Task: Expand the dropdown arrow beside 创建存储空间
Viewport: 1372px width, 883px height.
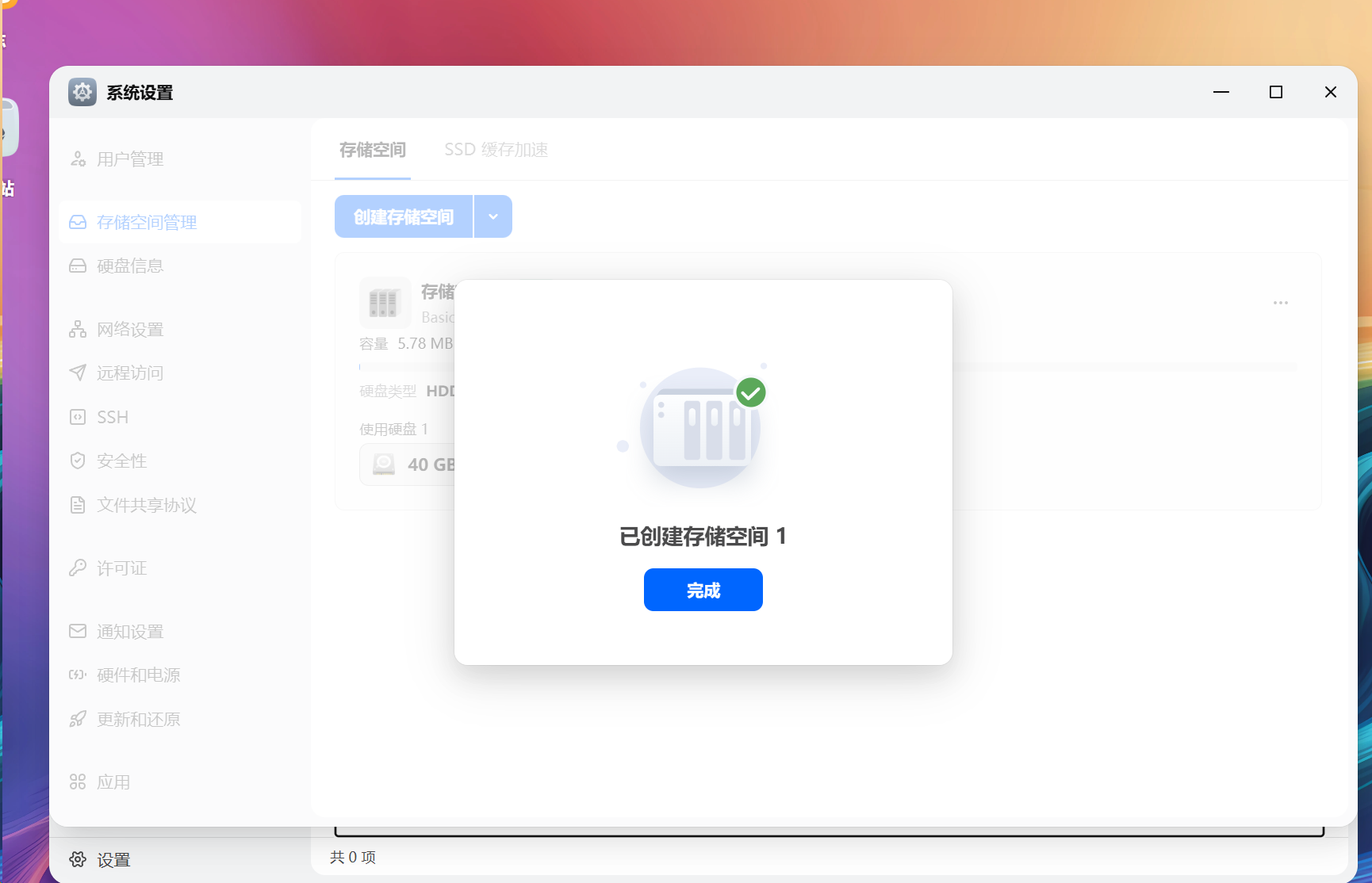Action: 493,216
